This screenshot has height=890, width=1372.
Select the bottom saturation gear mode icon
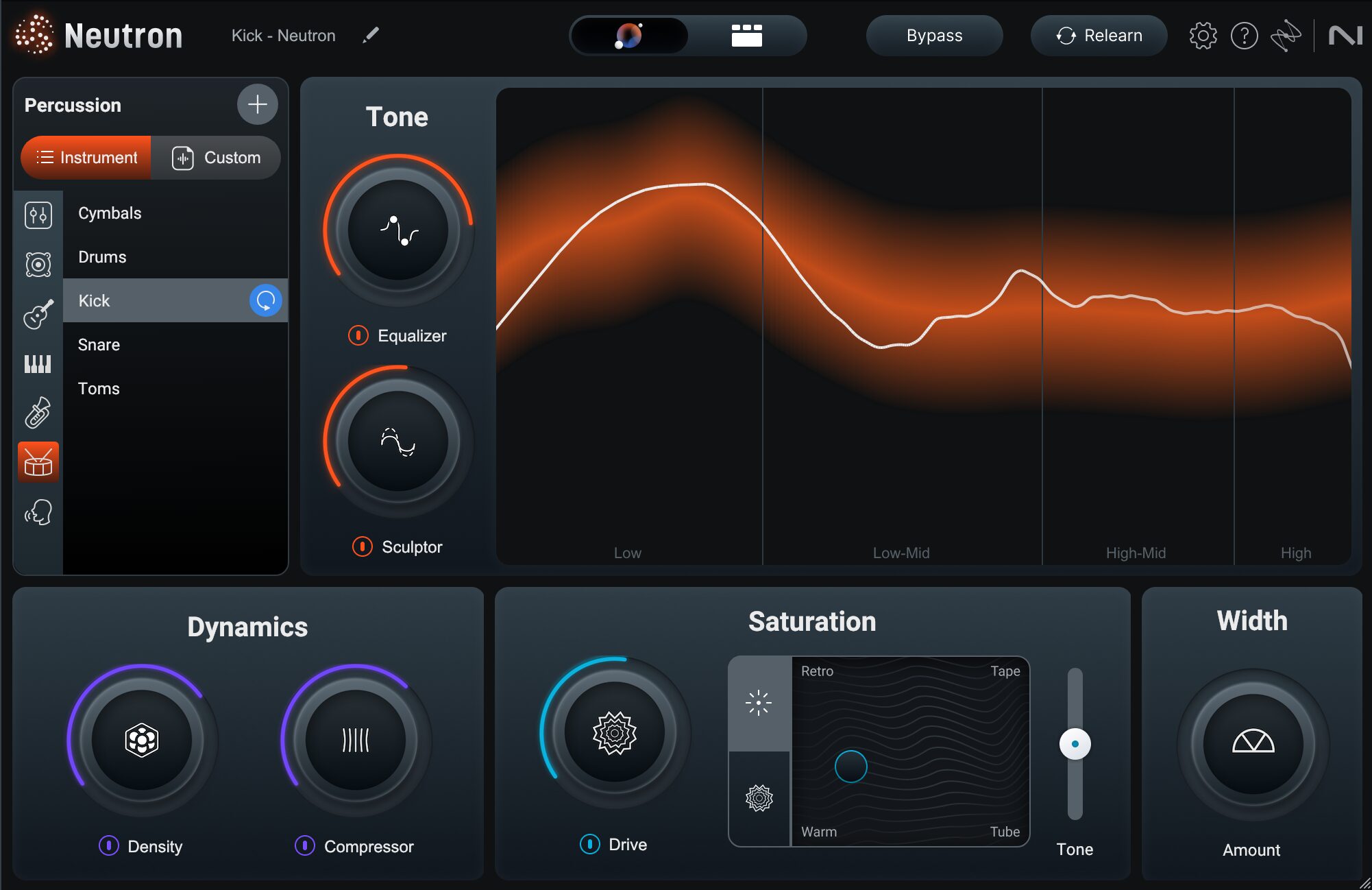point(759,798)
